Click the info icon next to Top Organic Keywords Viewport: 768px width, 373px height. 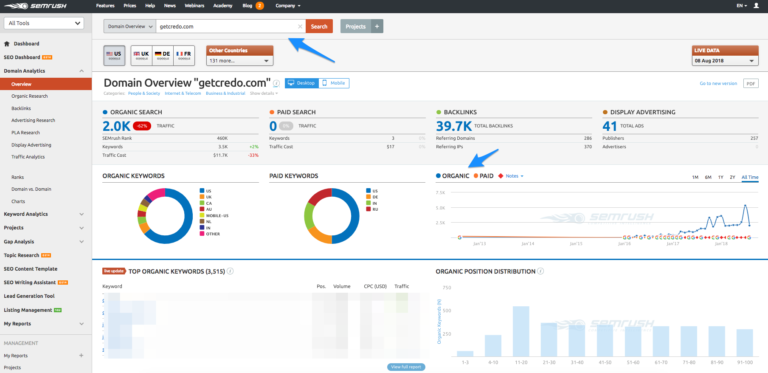pyautogui.click(x=230, y=271)
